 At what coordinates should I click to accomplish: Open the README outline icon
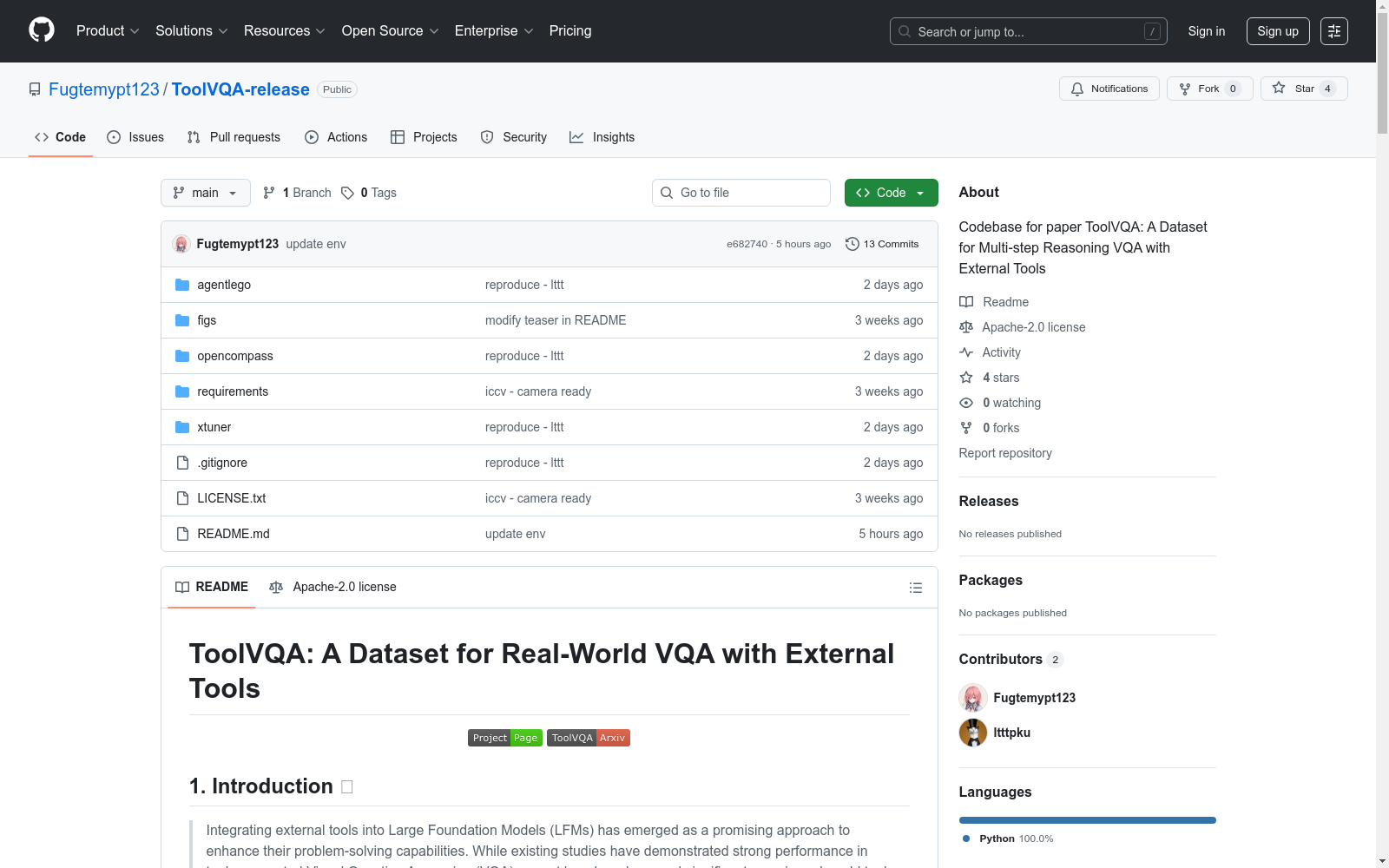915,588
